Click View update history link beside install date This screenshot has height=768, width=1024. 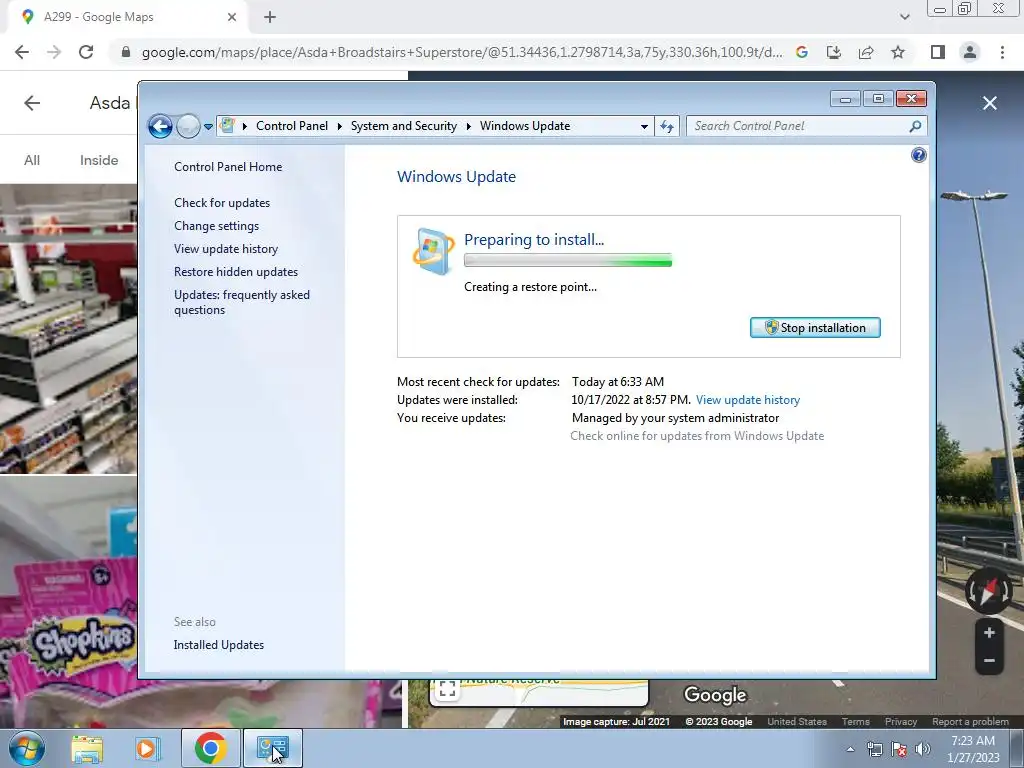pyautogui.click(x=748, y=400)
